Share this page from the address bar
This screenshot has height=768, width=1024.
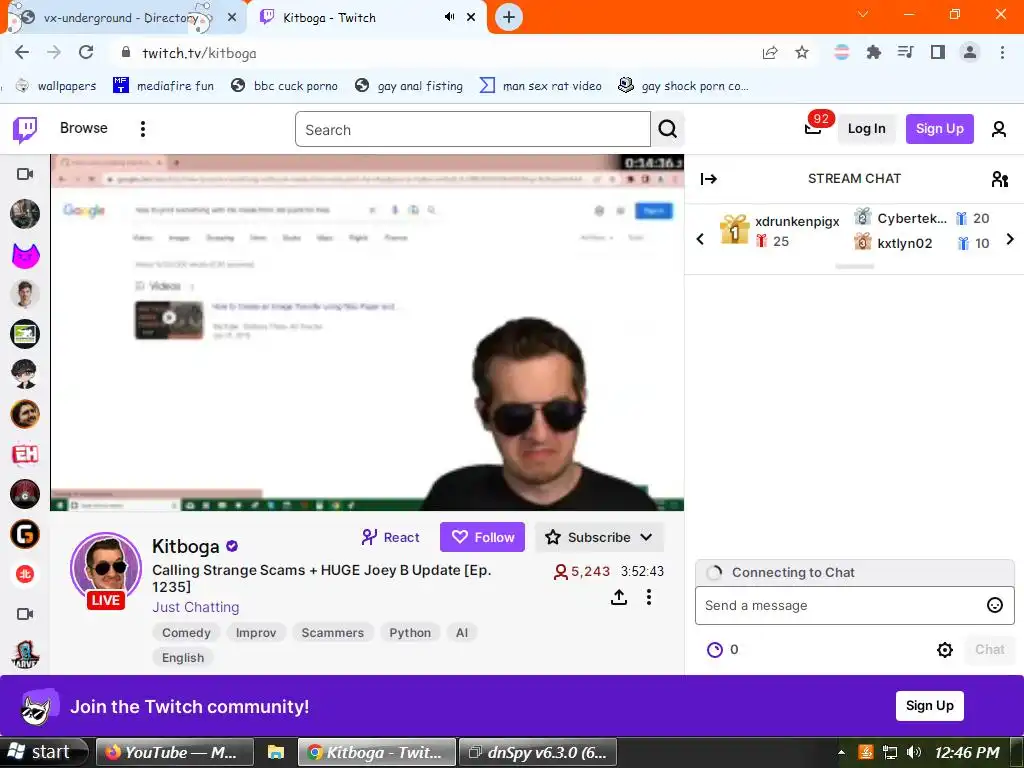[x=770, y=53]
